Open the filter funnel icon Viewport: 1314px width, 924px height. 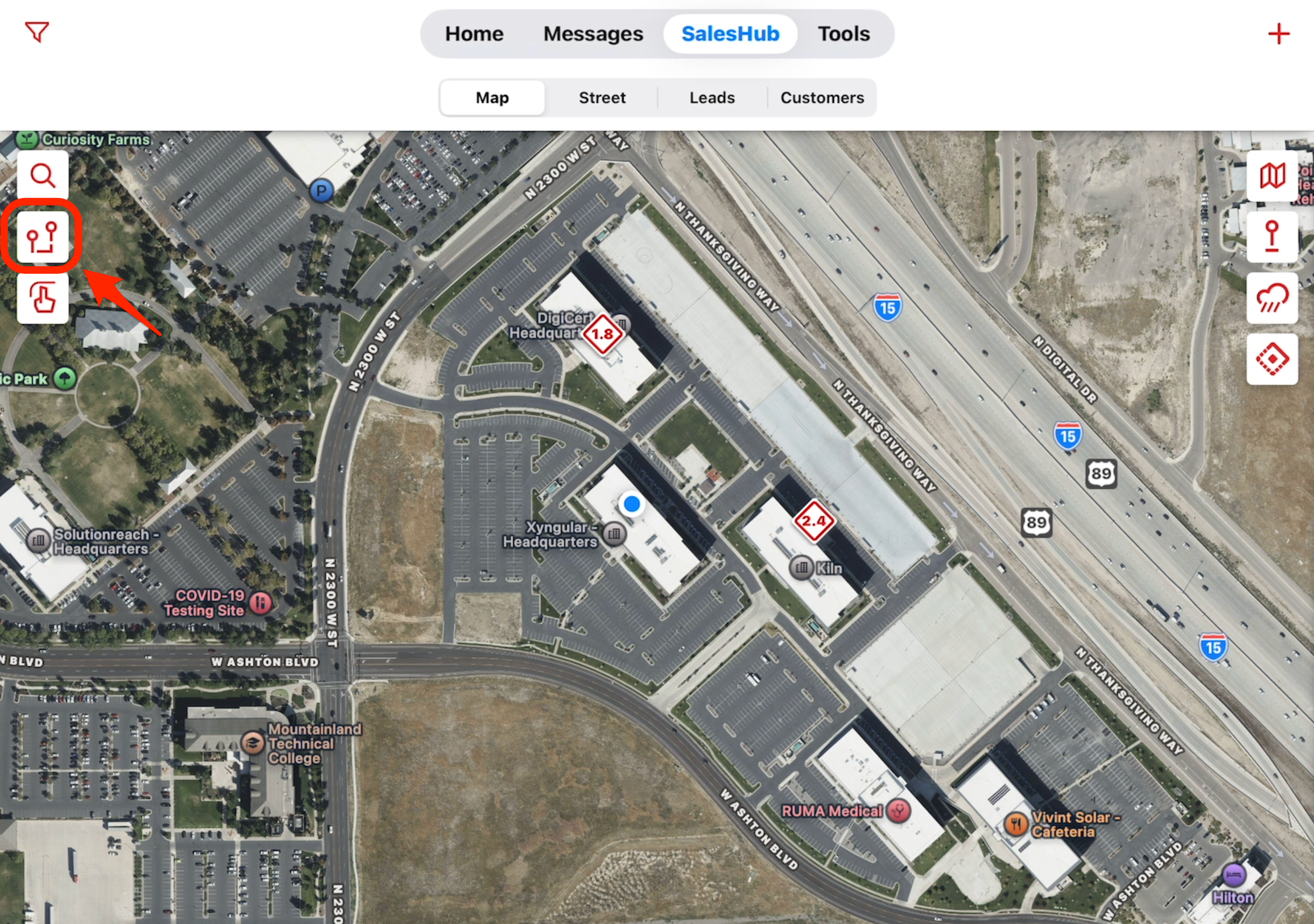tap(37, 32)
